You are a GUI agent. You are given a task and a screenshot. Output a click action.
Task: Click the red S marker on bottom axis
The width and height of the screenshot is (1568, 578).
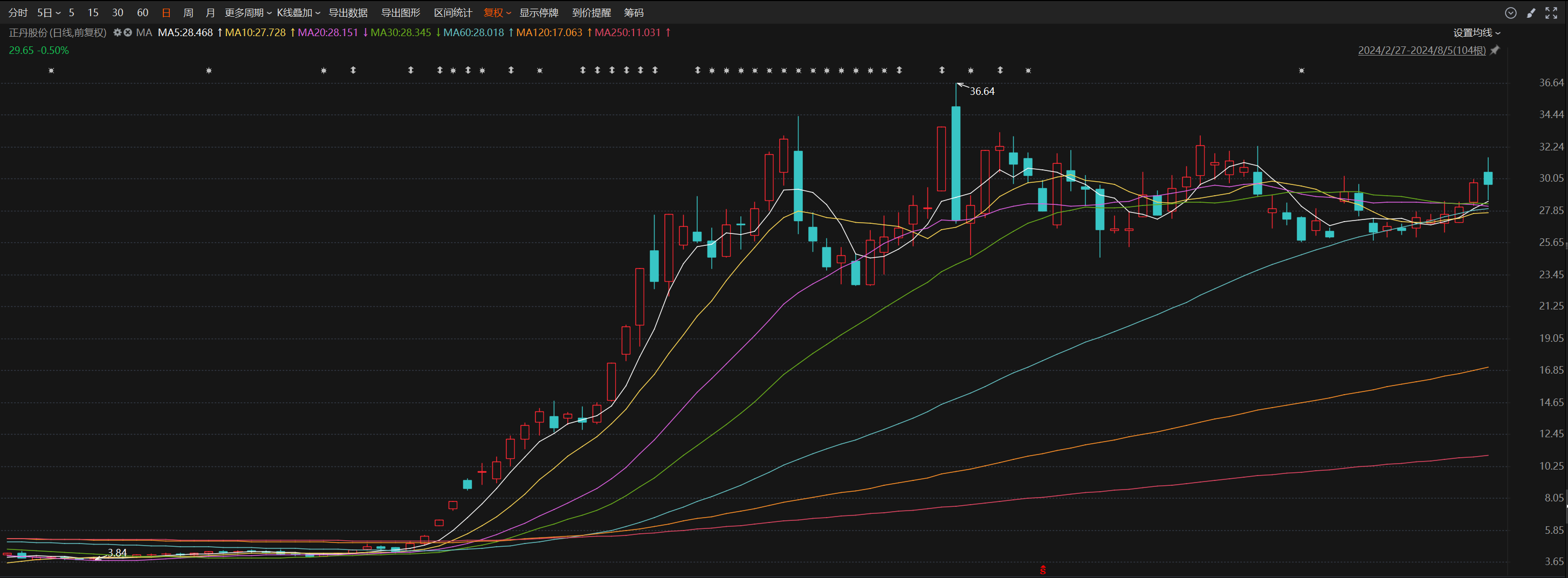tap(1043, 570)
